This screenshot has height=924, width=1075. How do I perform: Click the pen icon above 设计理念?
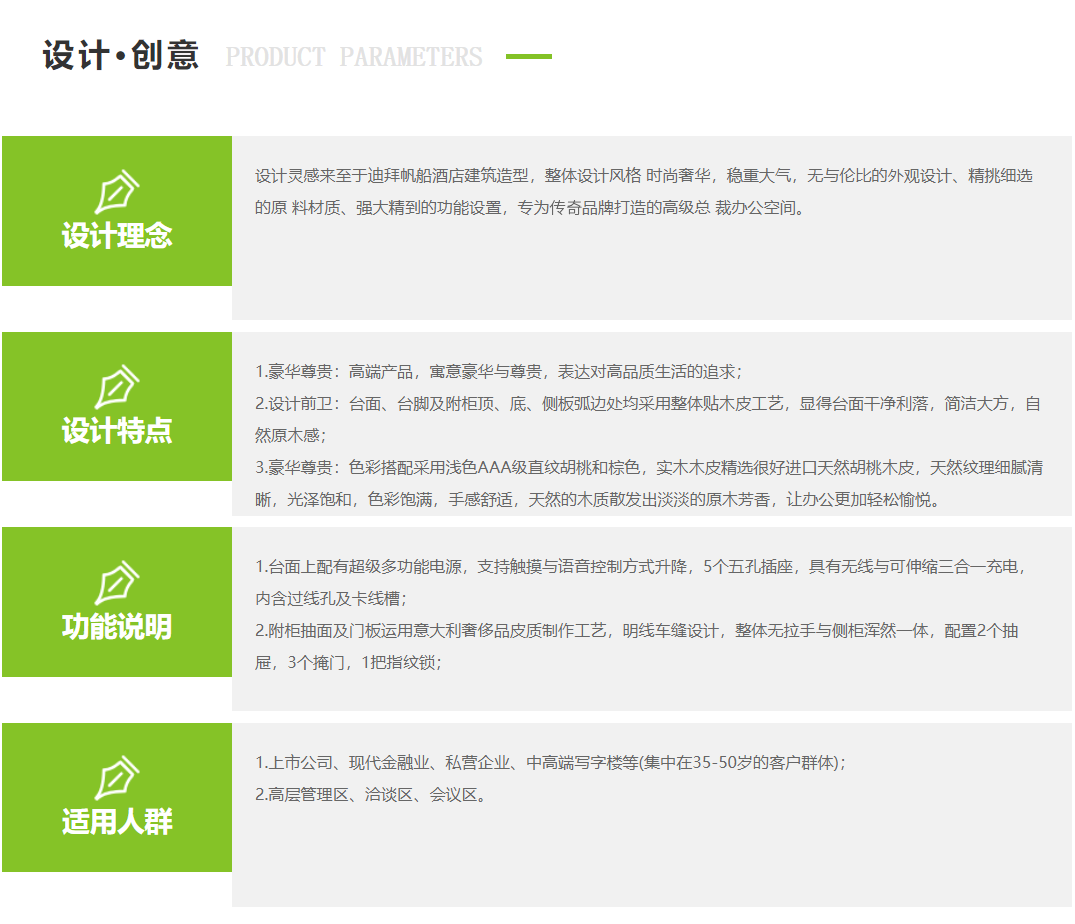tap(117, 191)
